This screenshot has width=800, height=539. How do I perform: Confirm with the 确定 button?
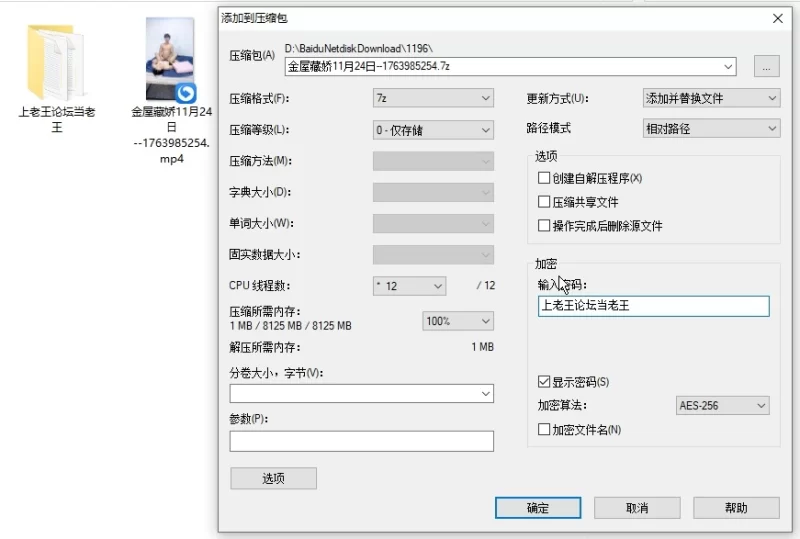(x=538, y=508)
